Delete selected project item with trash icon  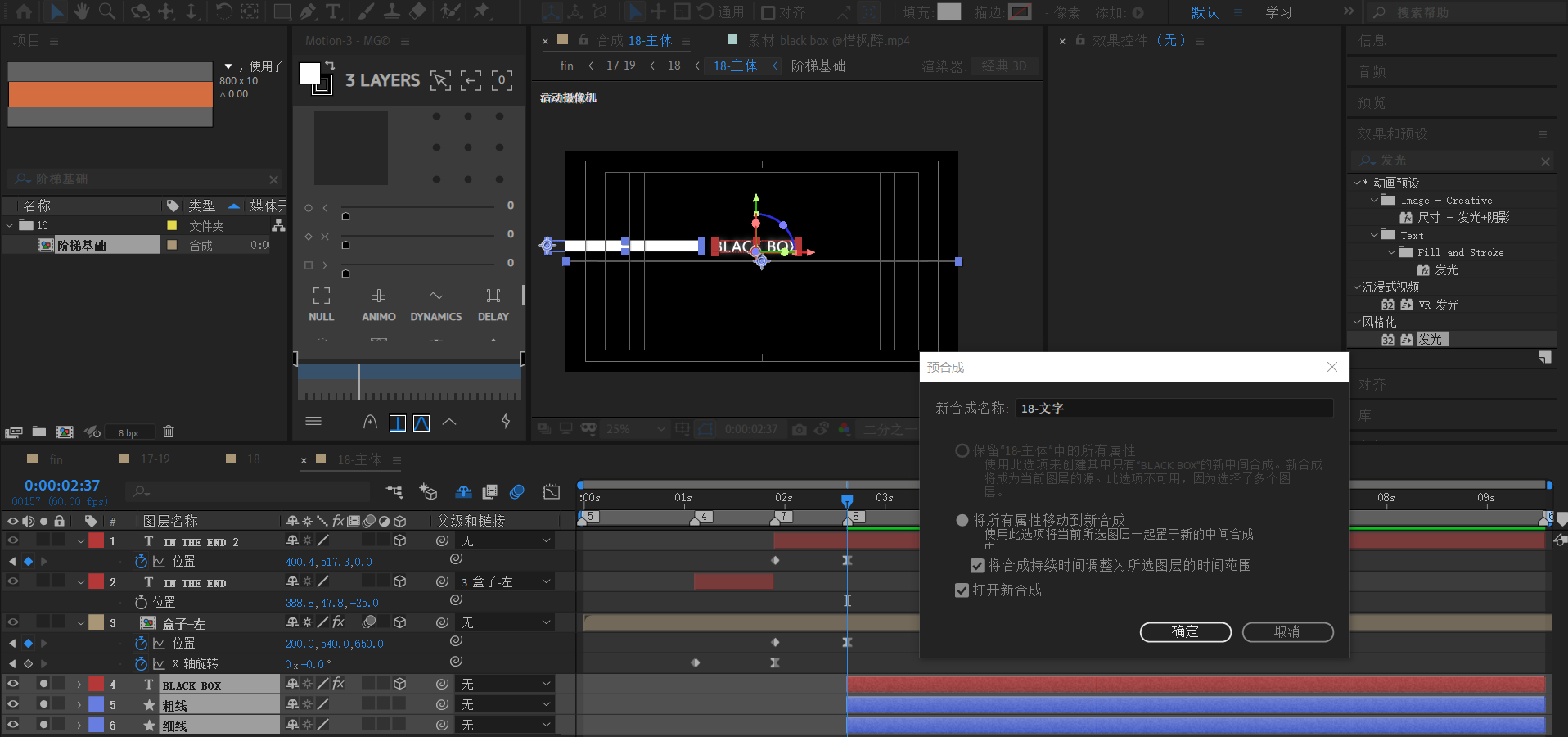tap(169, 432)
